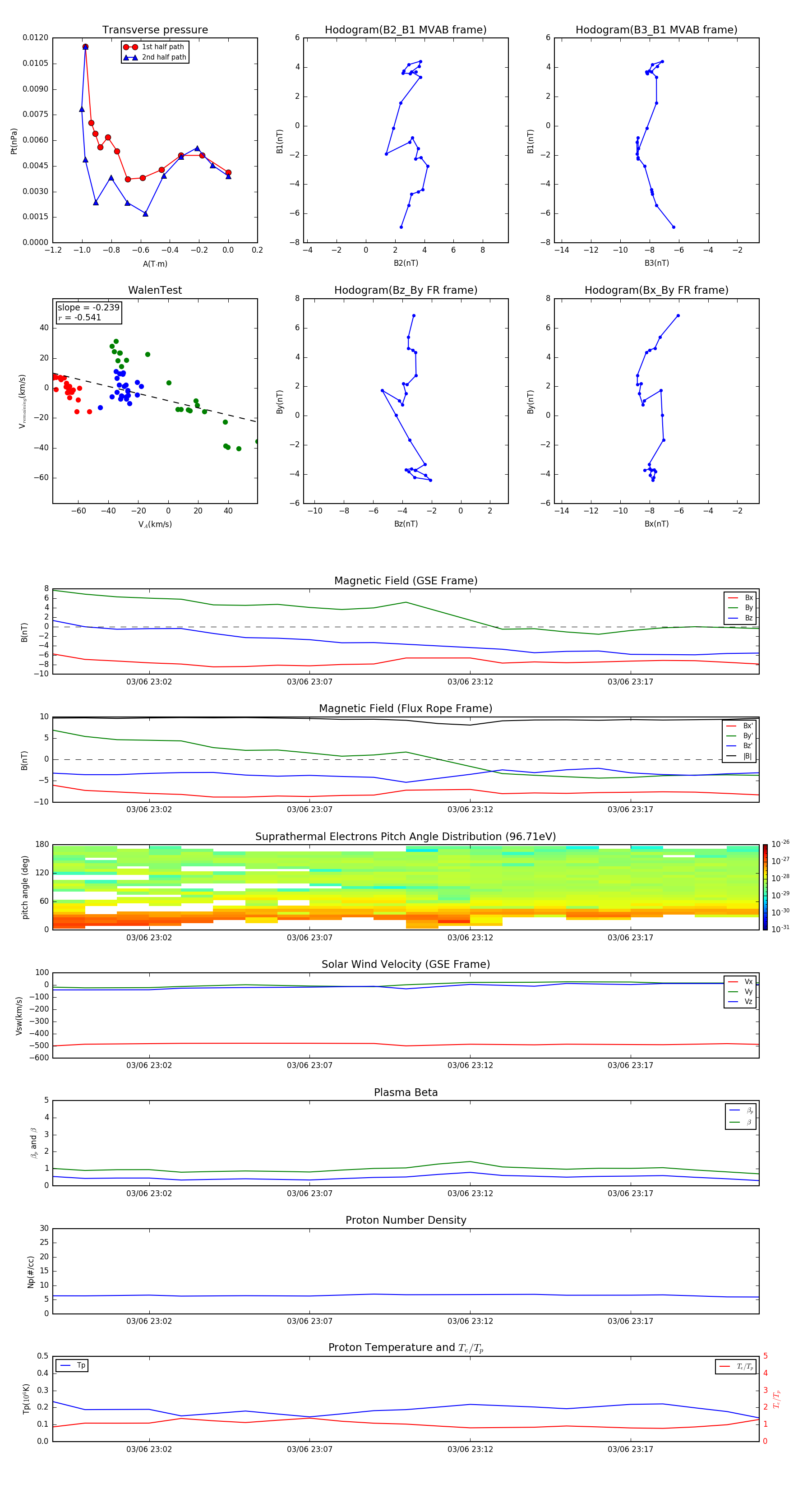This screenshot has height=1489, width=812.
Task: Click the 'Hodogram(Bz_By FR frame)' title
Action: click(x=406, y=290)
